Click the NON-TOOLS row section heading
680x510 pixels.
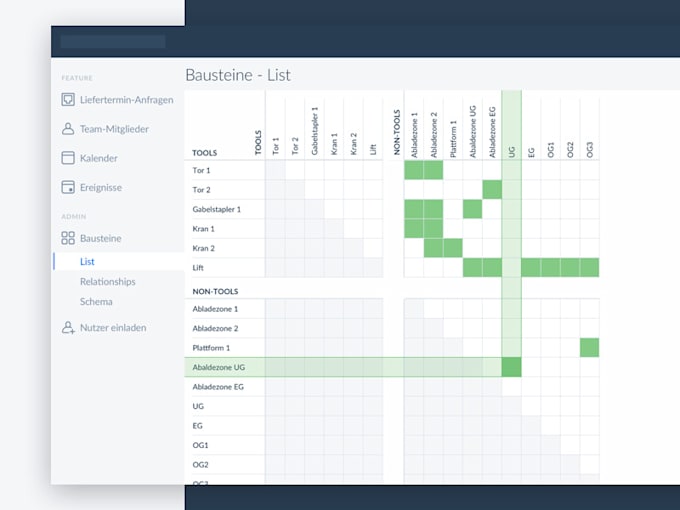(x=215, y=291)
